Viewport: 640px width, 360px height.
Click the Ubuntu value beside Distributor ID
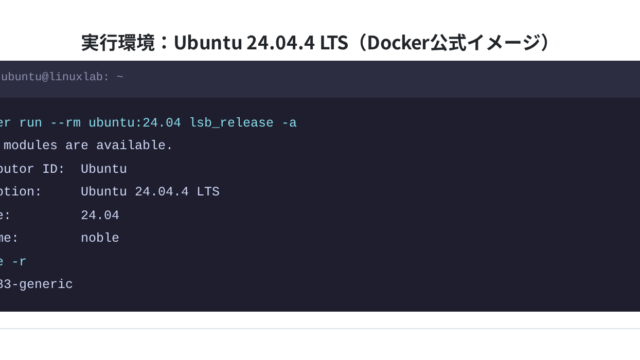[104, 169]
